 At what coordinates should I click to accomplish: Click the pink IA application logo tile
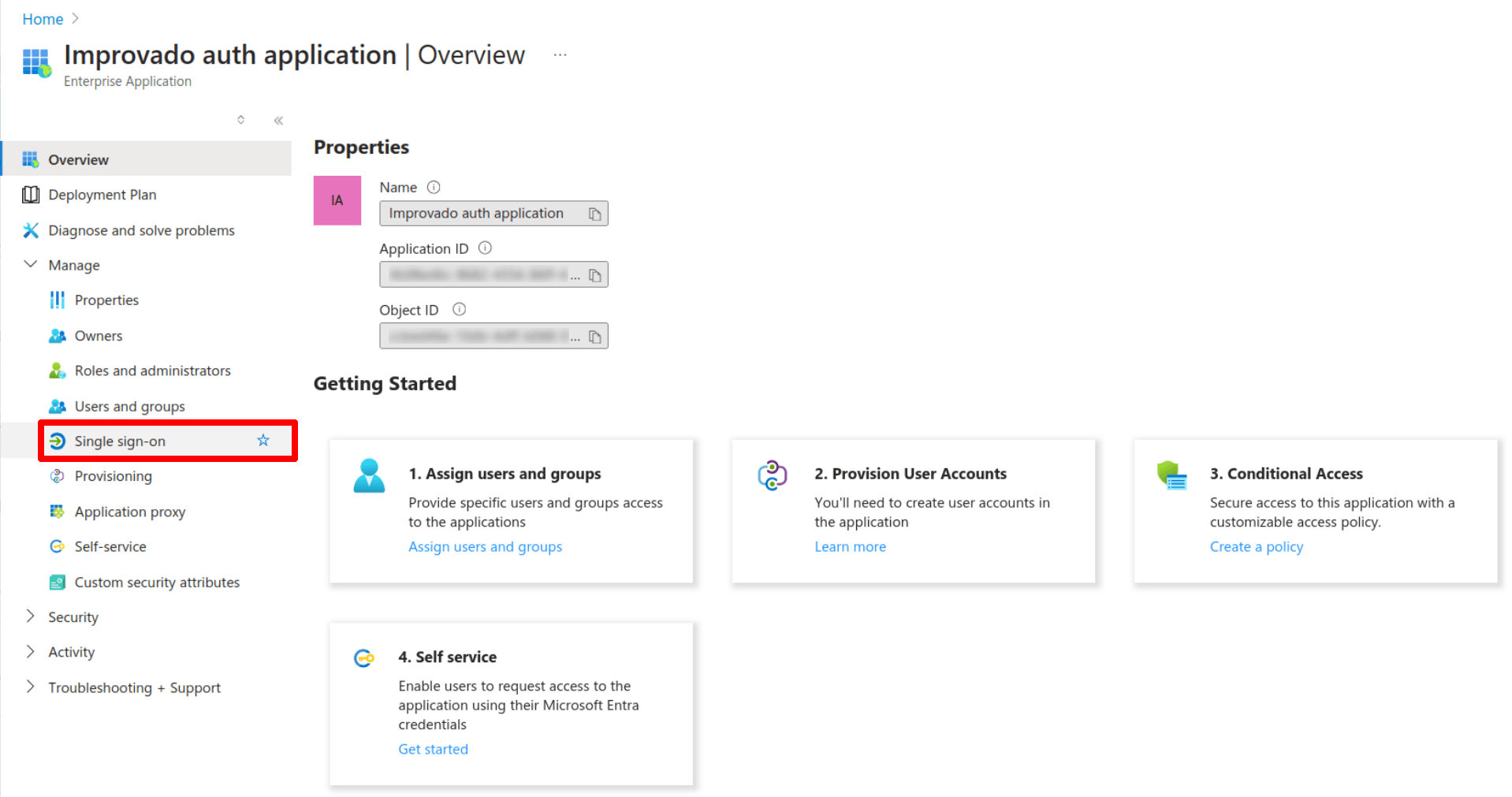coord(337,200)
